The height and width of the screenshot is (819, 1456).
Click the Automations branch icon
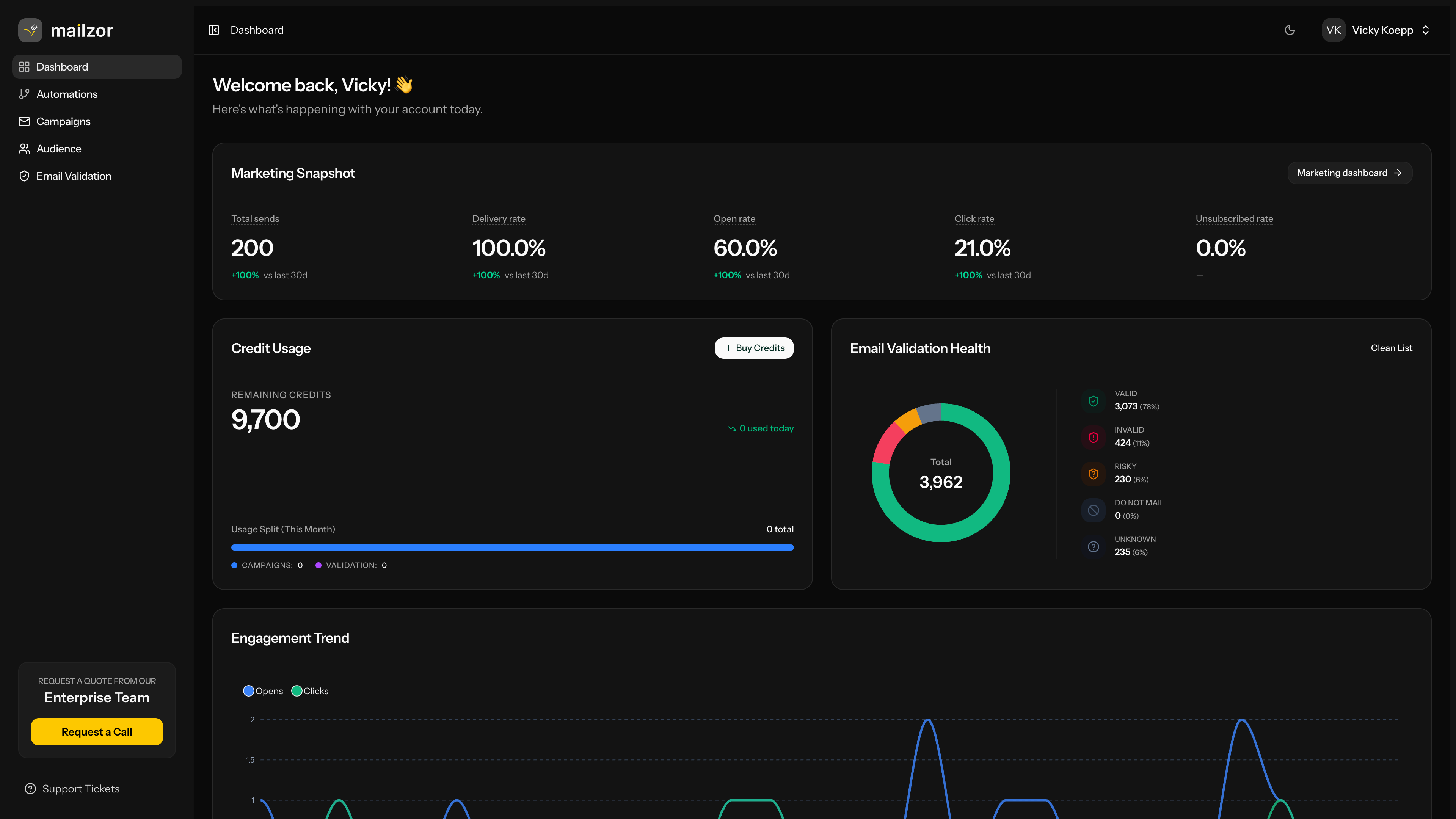pyautogui.click(x=24, y=94)
